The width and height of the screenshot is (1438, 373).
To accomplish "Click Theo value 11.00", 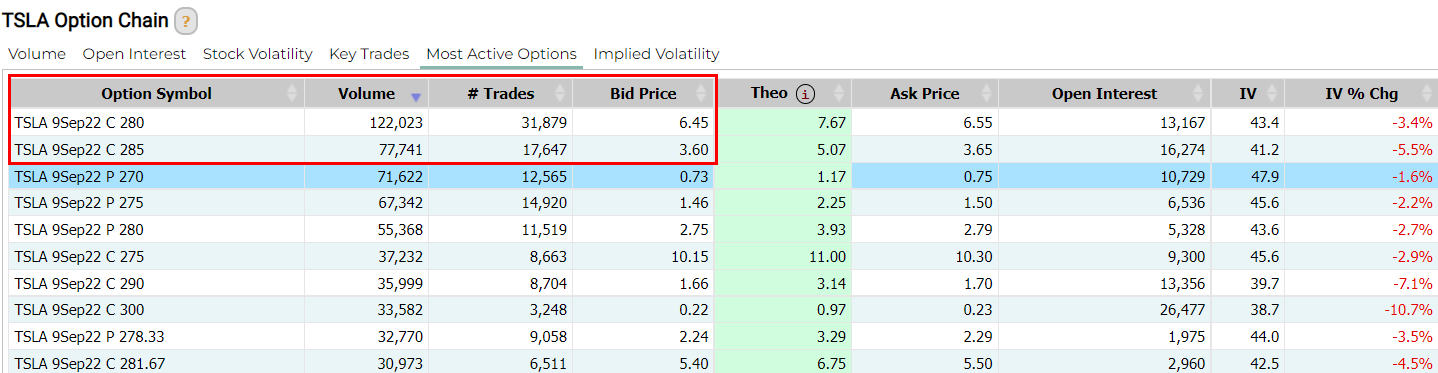I will pyautogui.click(x=827, y=257).
